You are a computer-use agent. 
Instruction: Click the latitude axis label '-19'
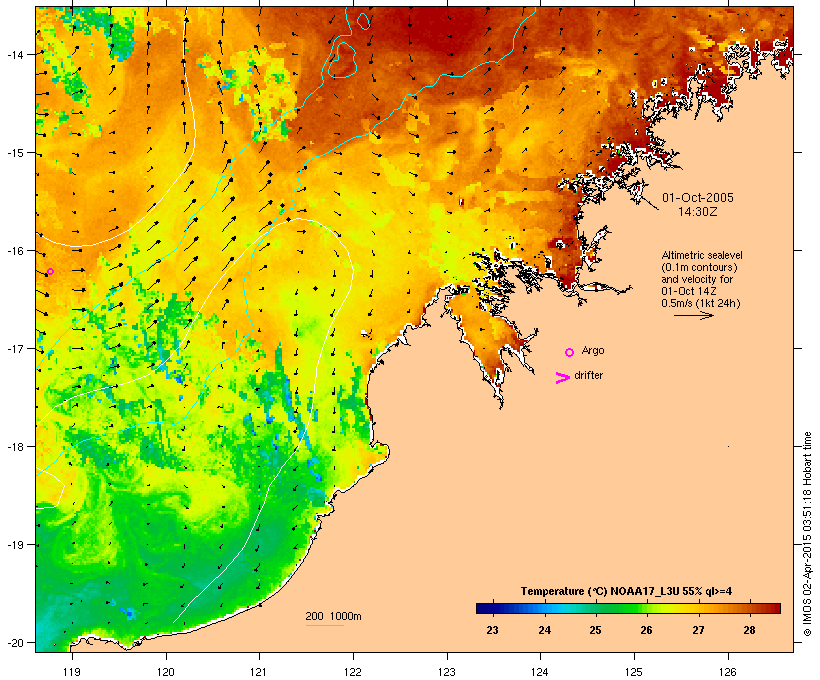[15, 545]
